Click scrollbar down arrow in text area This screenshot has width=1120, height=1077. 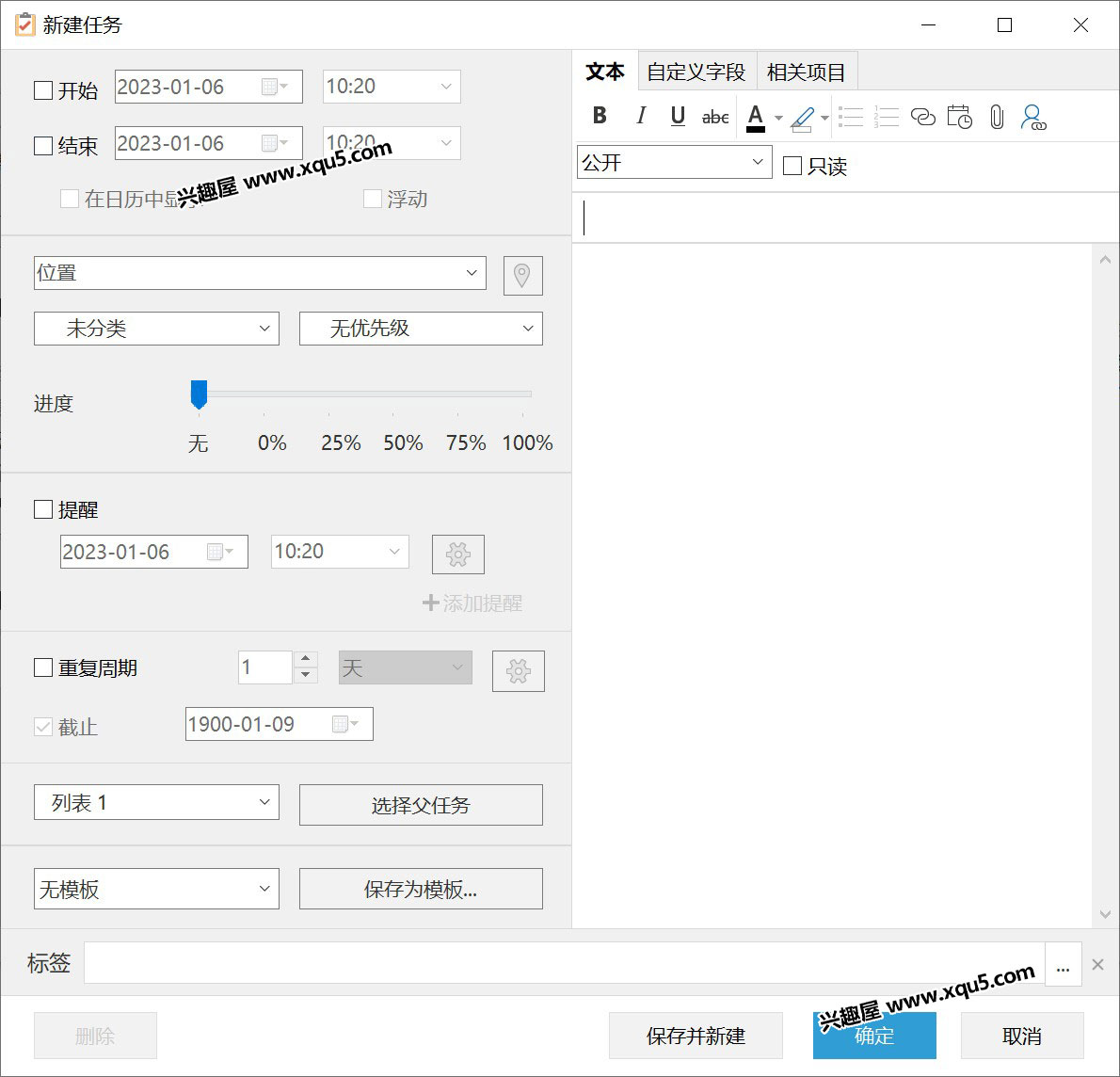click(1105, 914)
